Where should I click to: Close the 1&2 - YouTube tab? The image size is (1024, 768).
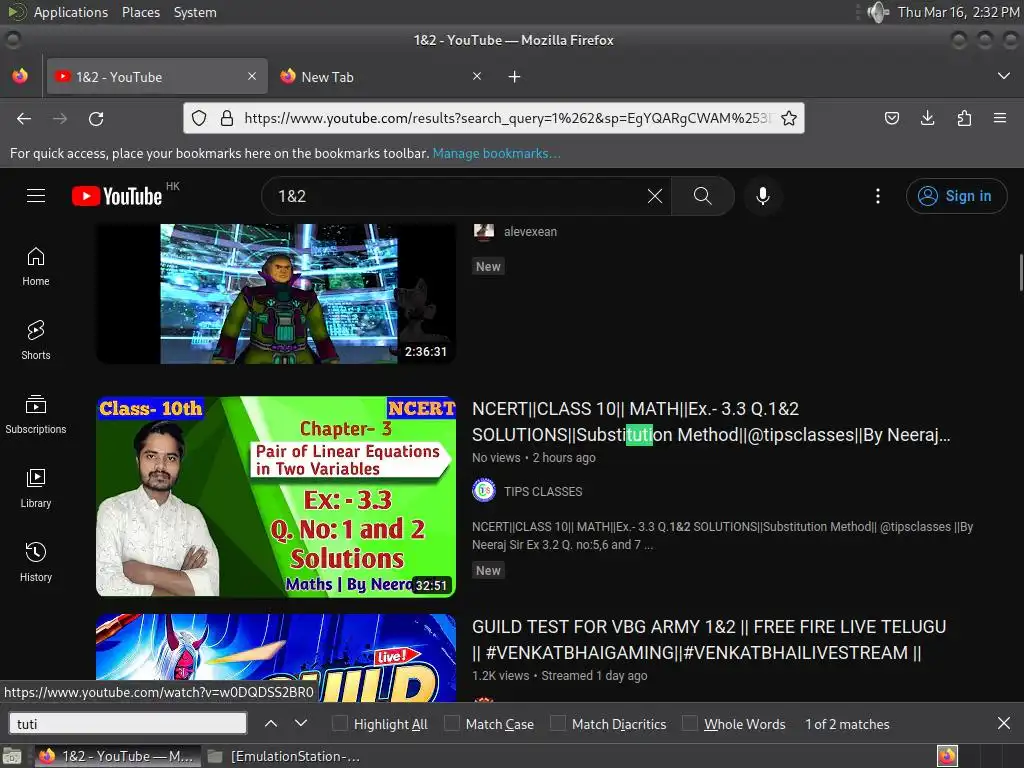click(252, 76)
